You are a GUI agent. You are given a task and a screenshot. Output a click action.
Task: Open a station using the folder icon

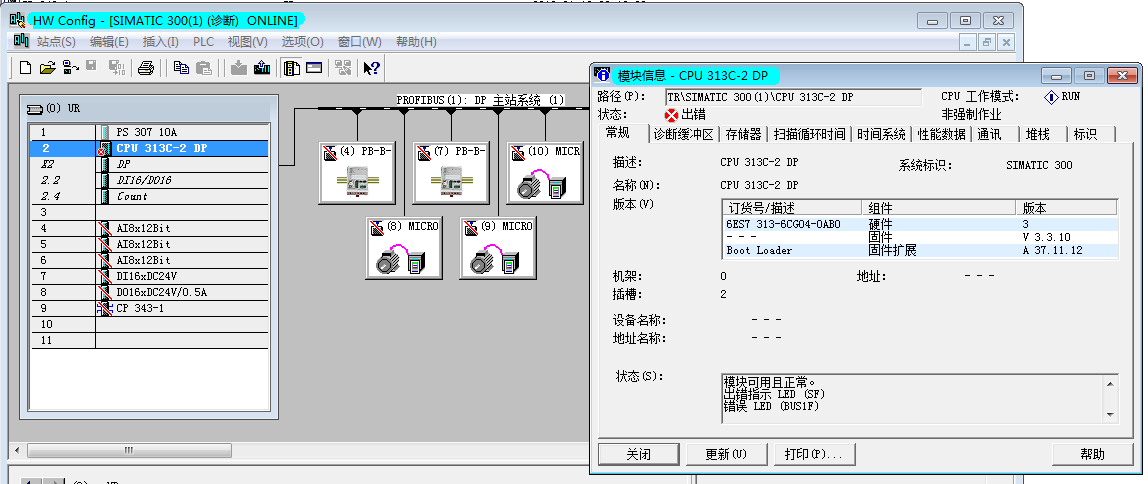tap(48, 68)
